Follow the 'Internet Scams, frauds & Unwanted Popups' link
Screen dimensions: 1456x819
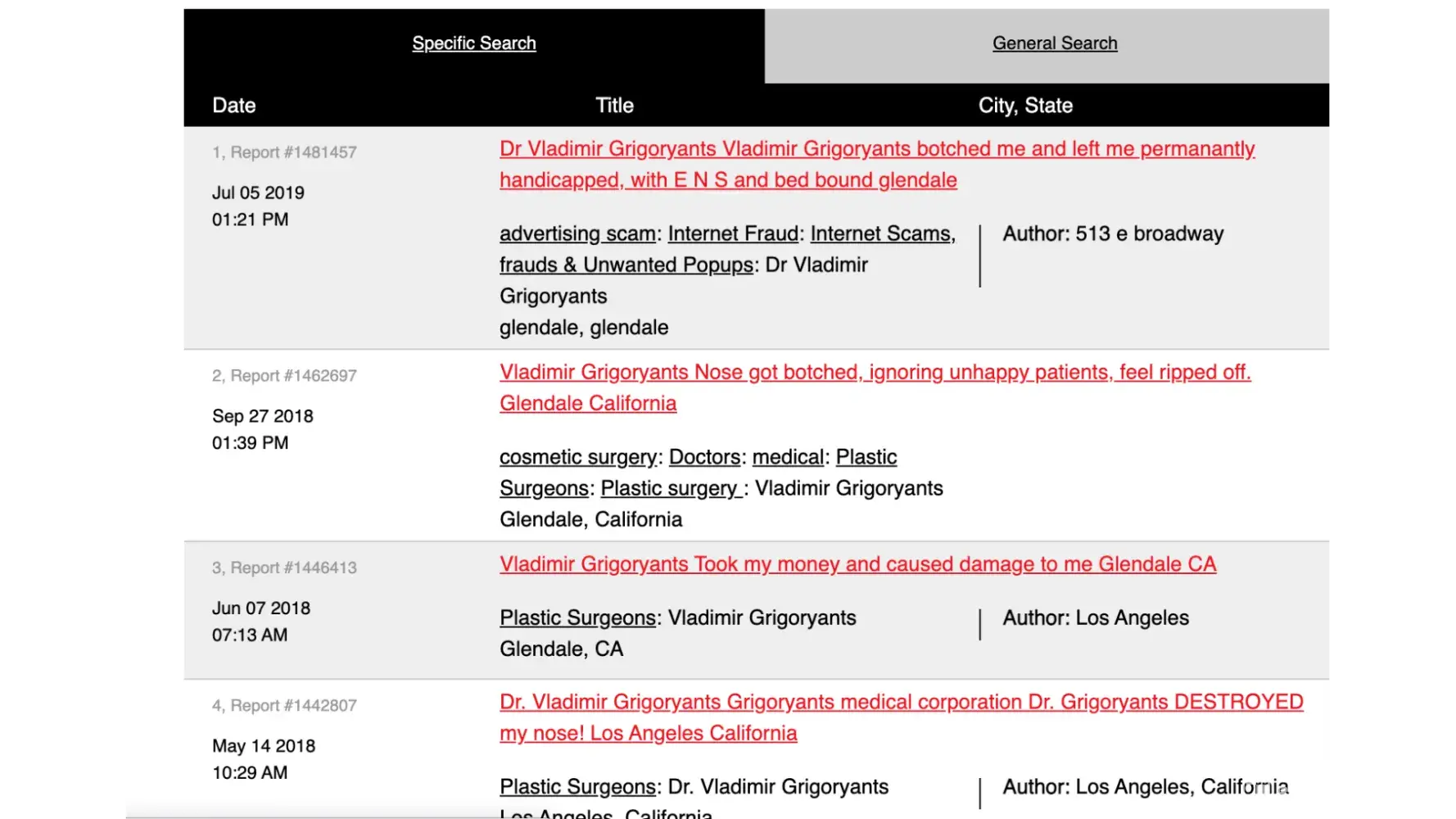882,234
